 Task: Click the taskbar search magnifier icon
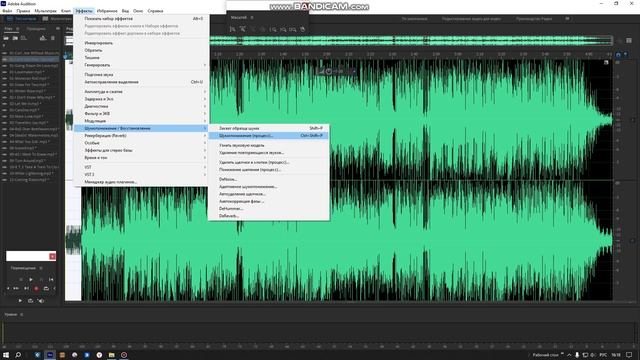coord(18,355)
